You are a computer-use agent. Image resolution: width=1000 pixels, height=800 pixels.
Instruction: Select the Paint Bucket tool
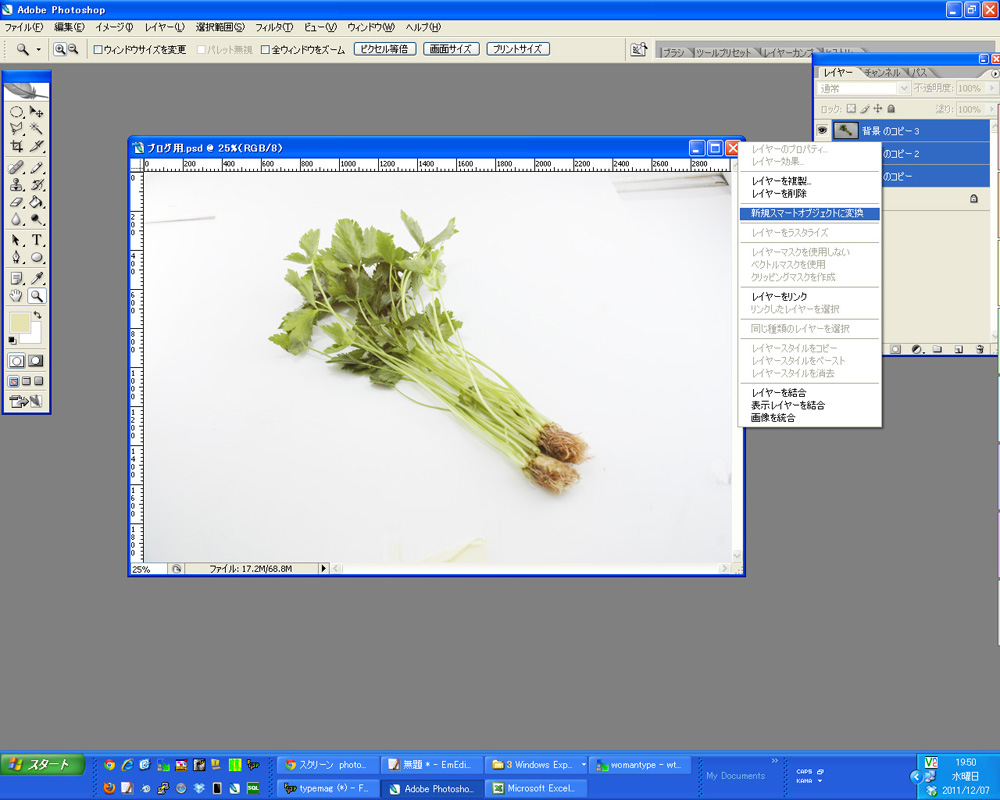36,202
